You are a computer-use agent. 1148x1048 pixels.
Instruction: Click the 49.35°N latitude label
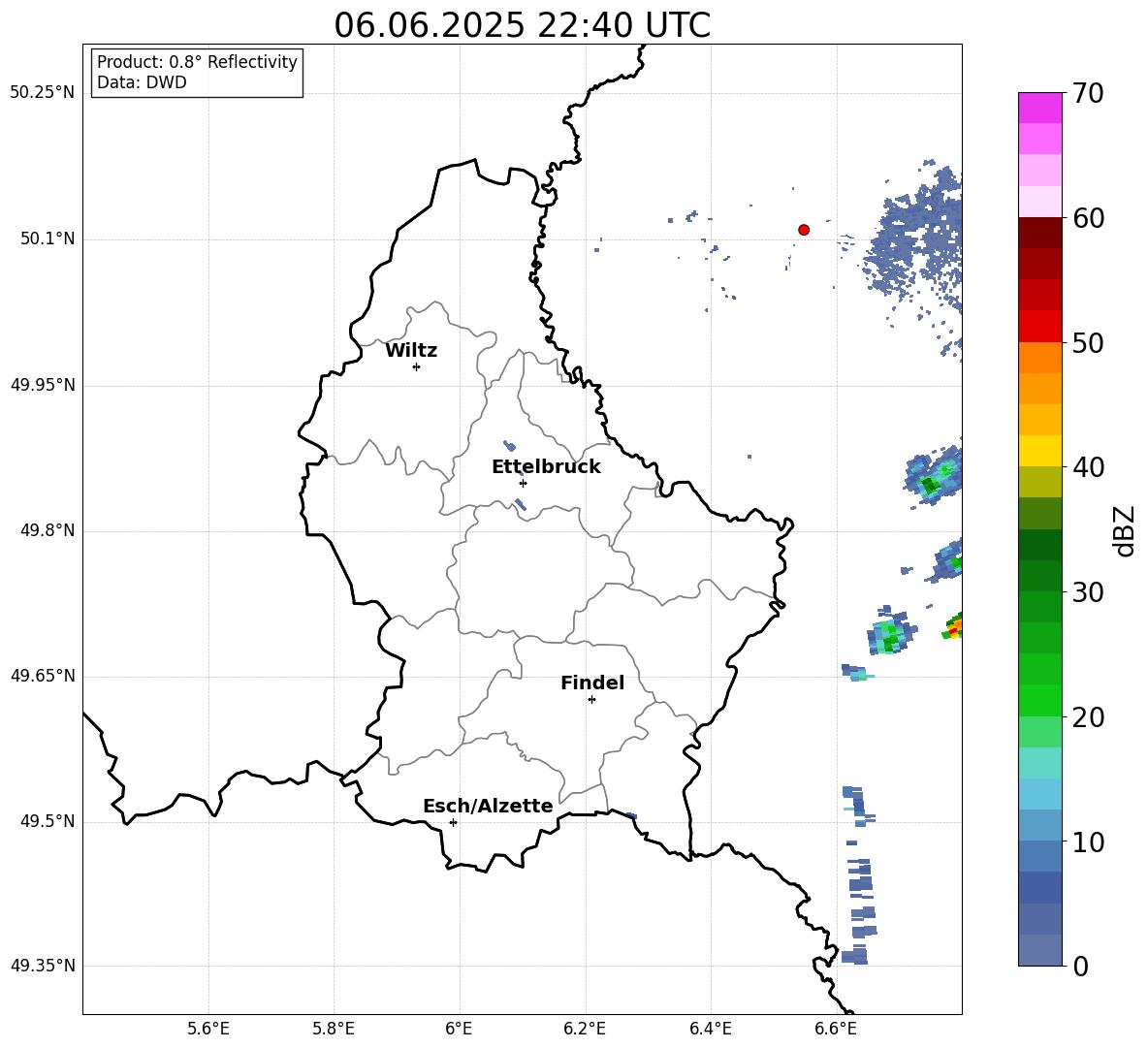click(x=43, y=966)
